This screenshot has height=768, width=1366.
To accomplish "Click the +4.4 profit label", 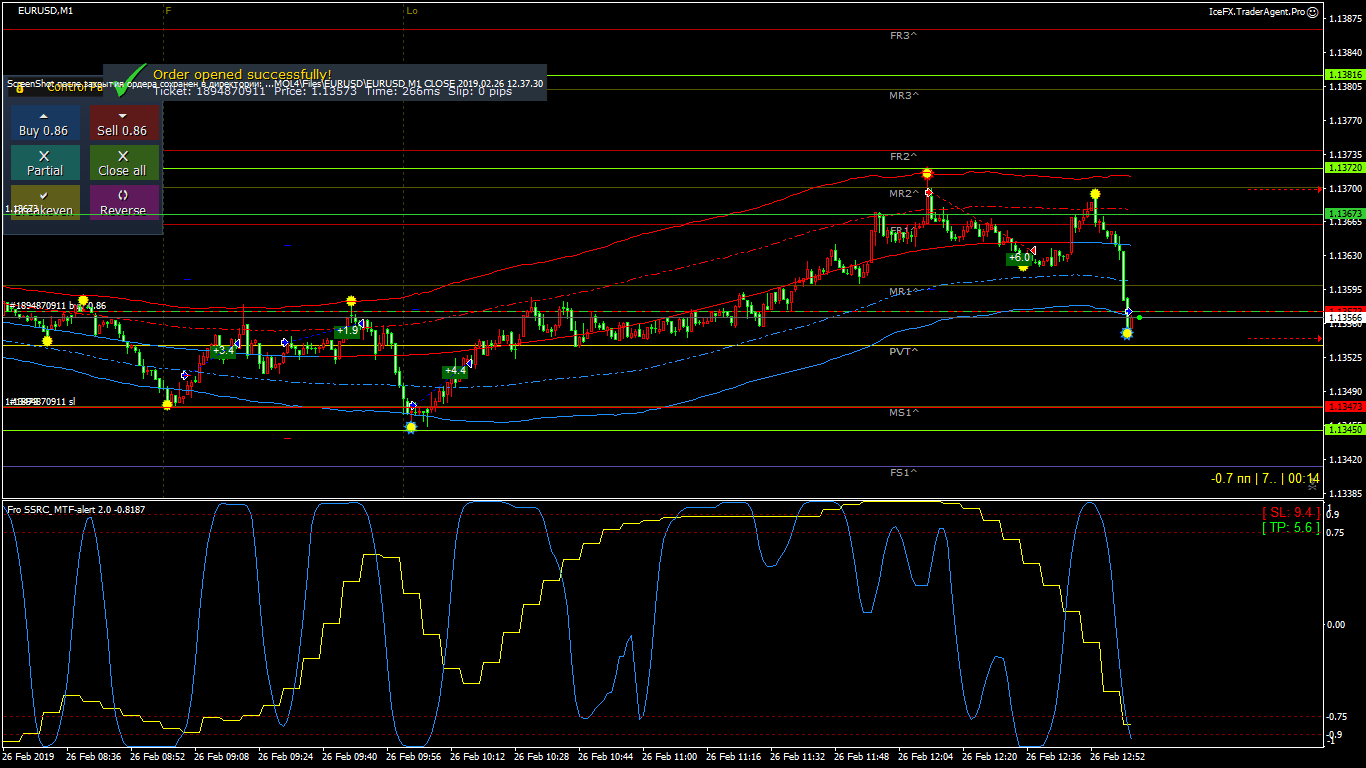I will pyautogui.click(x=454, y=371).
